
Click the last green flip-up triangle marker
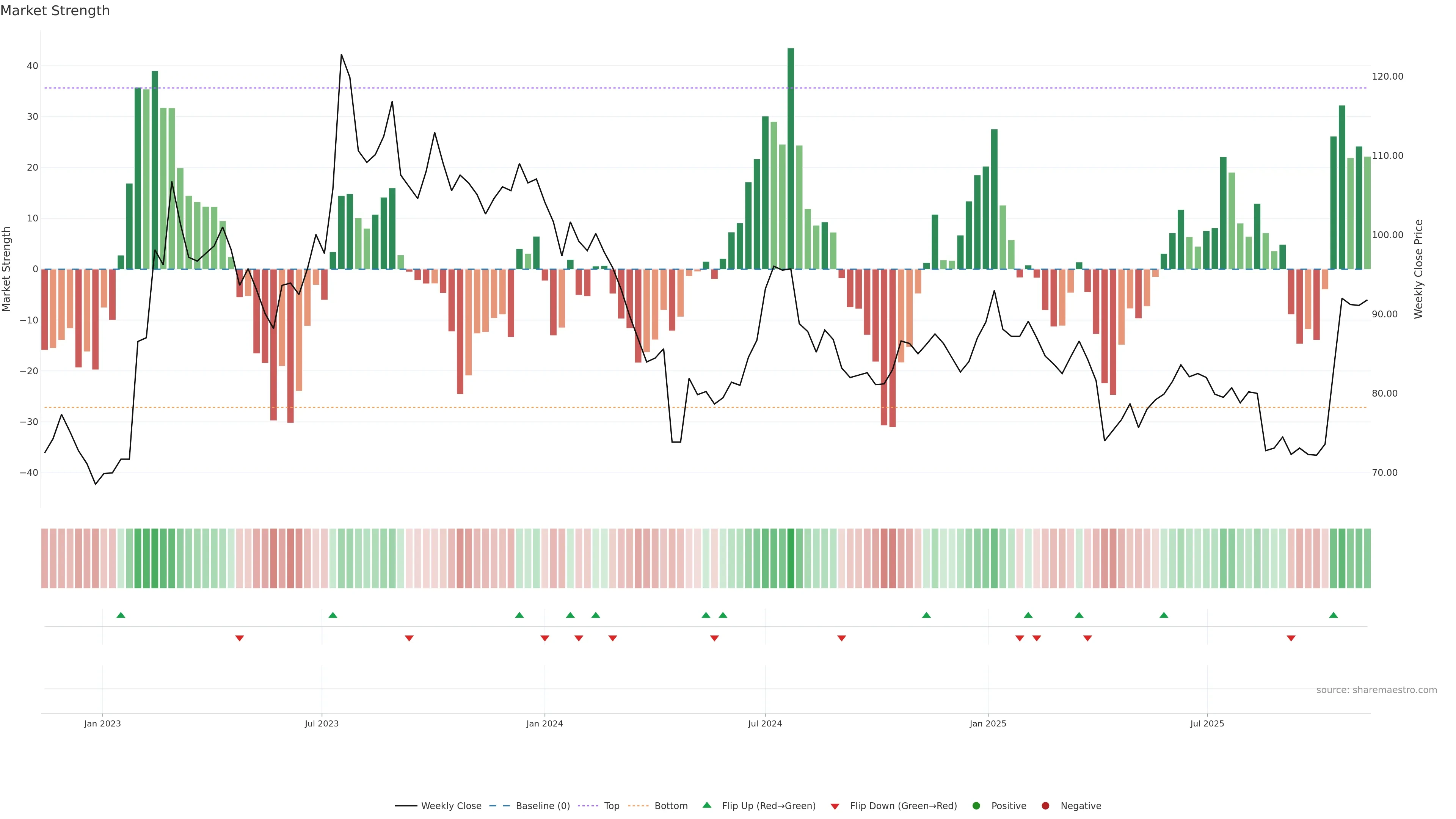1334,615
